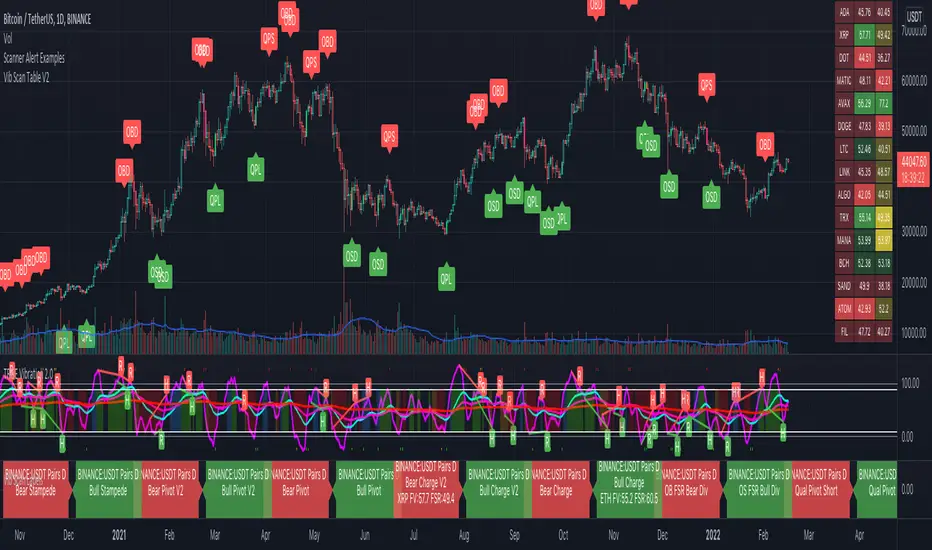932x550 pixels.
Task: Click the Bear Pivot V2 alert banner
Action: [169, 489]
